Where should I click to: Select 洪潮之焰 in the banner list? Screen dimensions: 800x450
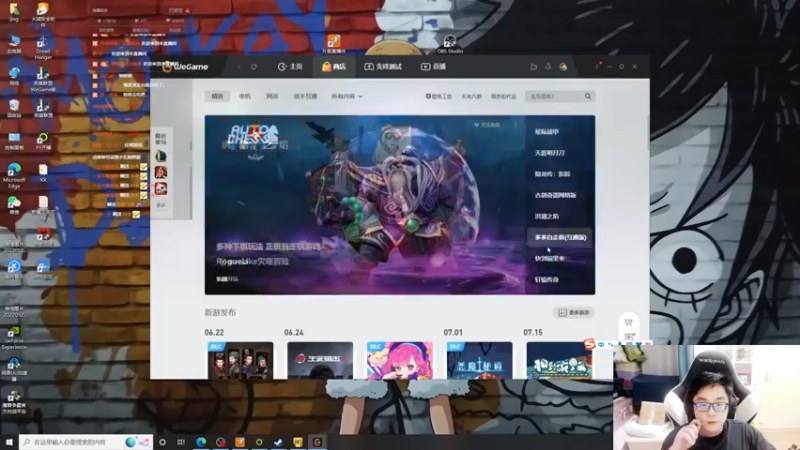coord(546,216)
